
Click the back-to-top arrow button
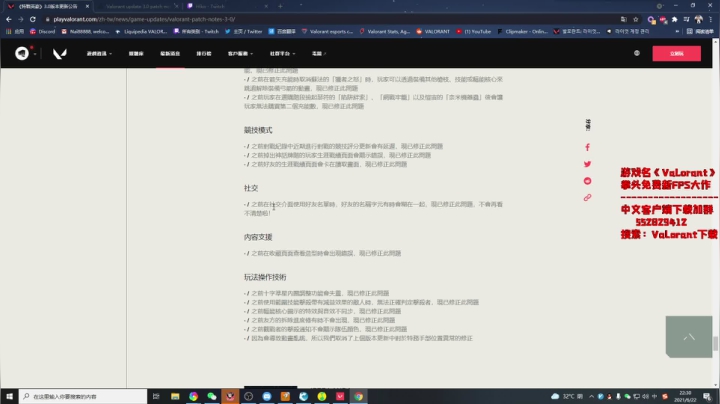tap(689, 337)
